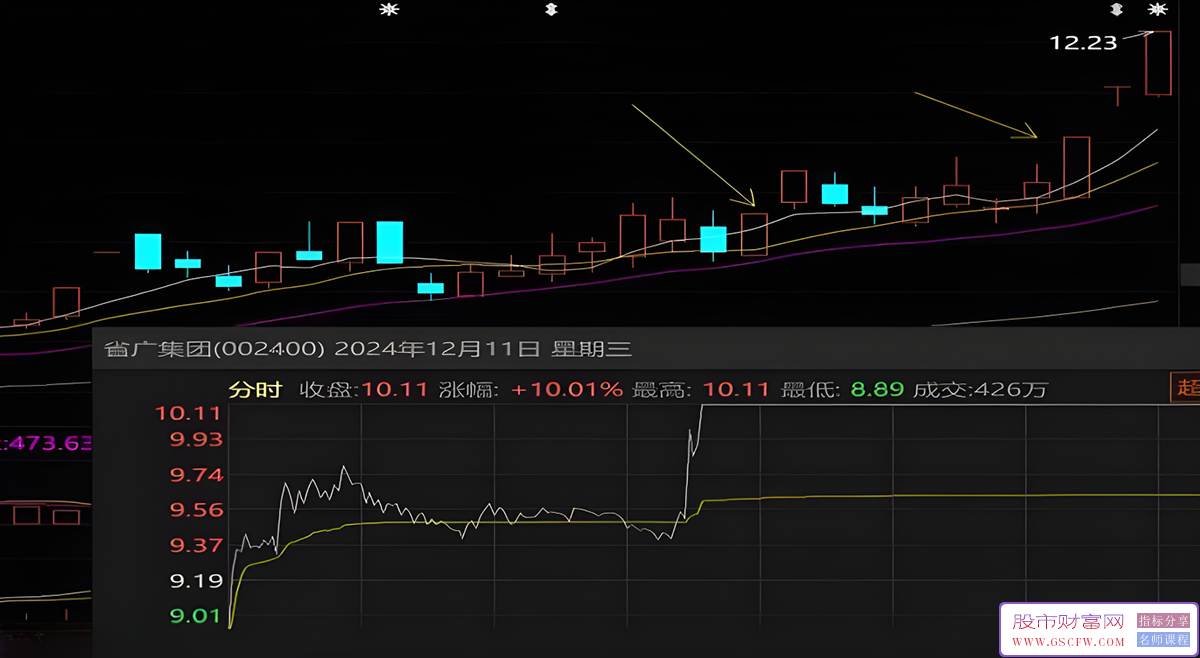Viewport: 1200px width, 658px height.
Task: Click the orange 超 button in the intraday panel
Action: coord(1186,388)
